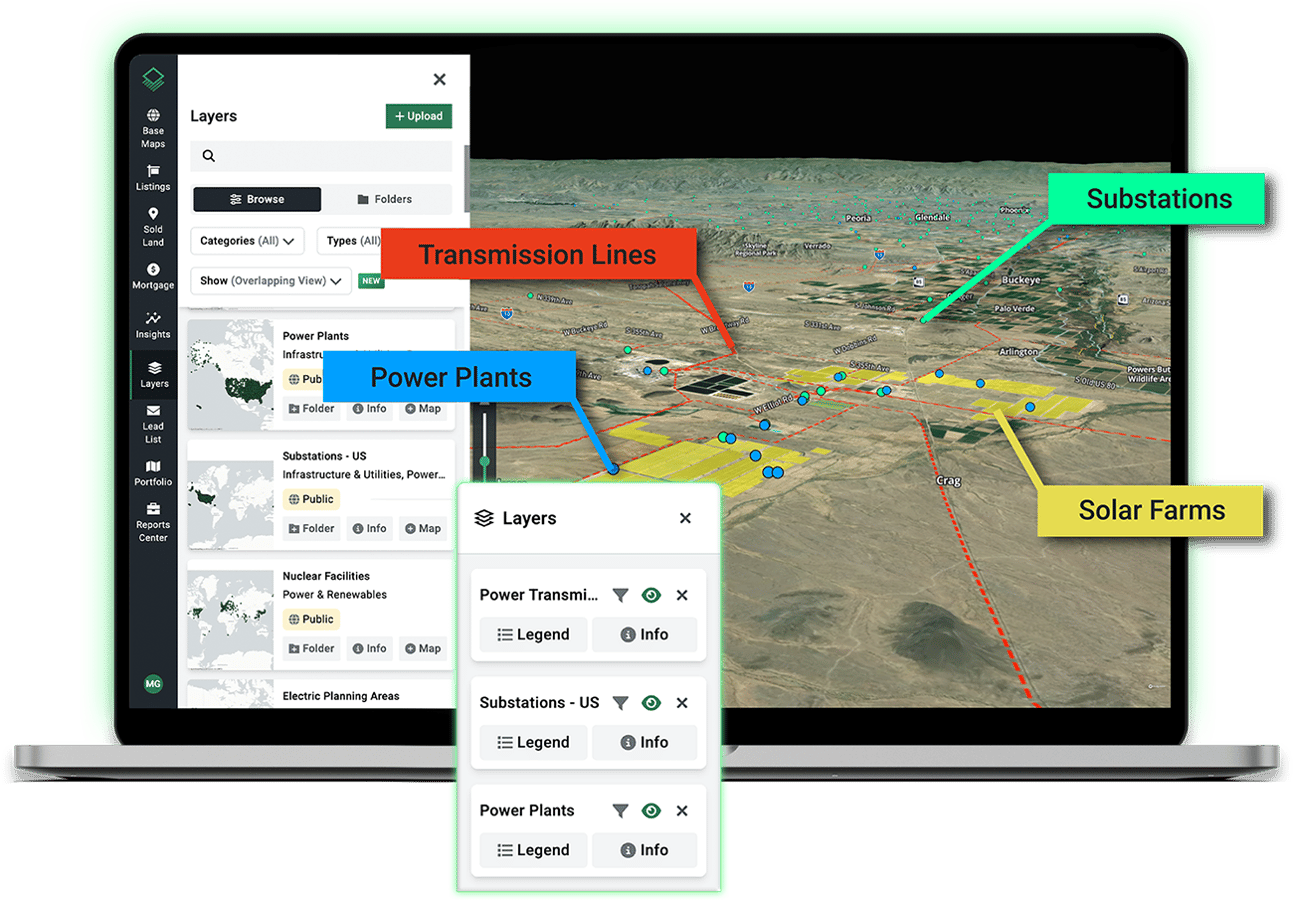The image size is (1293, 900).
Task: Open Legend for Power Plants layer
Action: point(533,850)
